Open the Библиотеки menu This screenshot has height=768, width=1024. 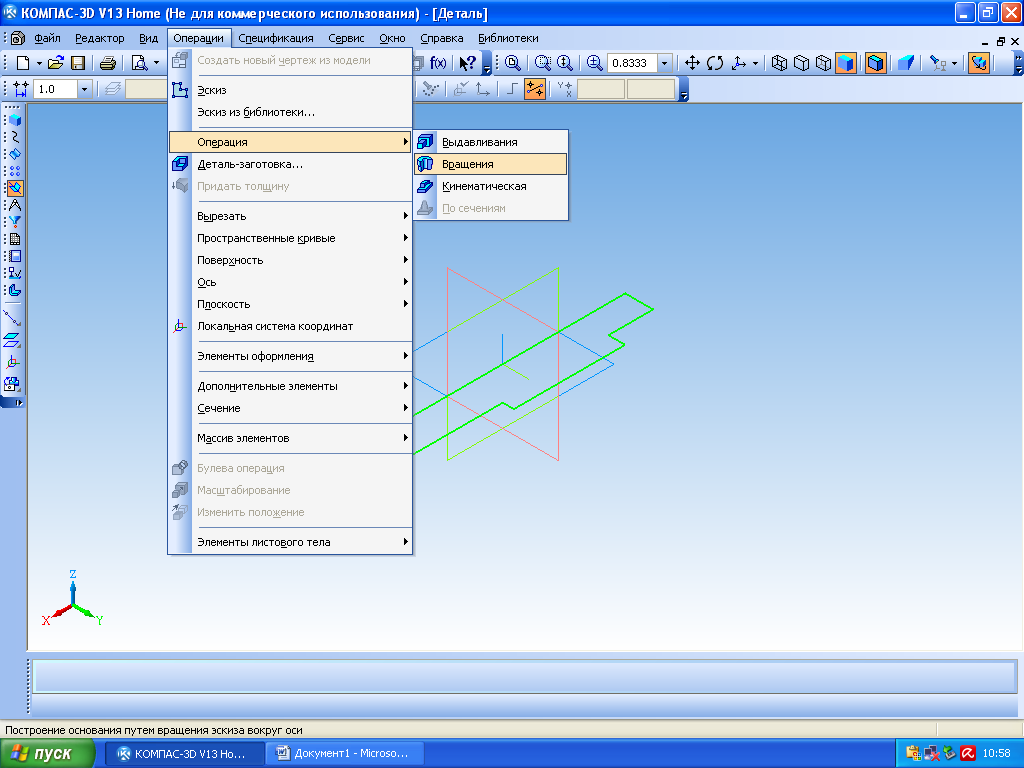[508, 39]
